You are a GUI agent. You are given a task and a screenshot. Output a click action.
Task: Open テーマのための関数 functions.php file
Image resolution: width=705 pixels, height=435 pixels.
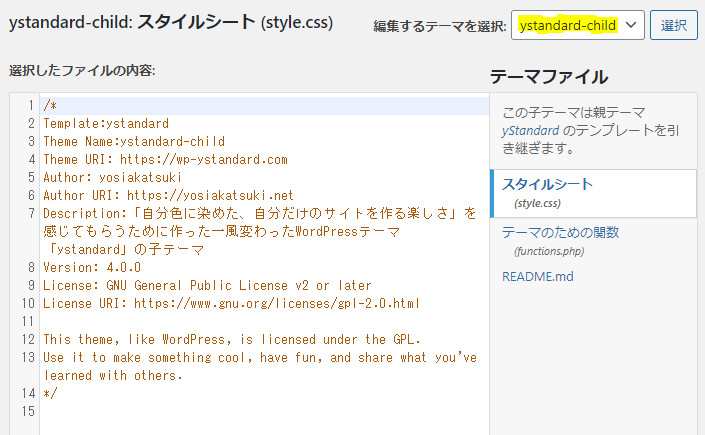560,241
